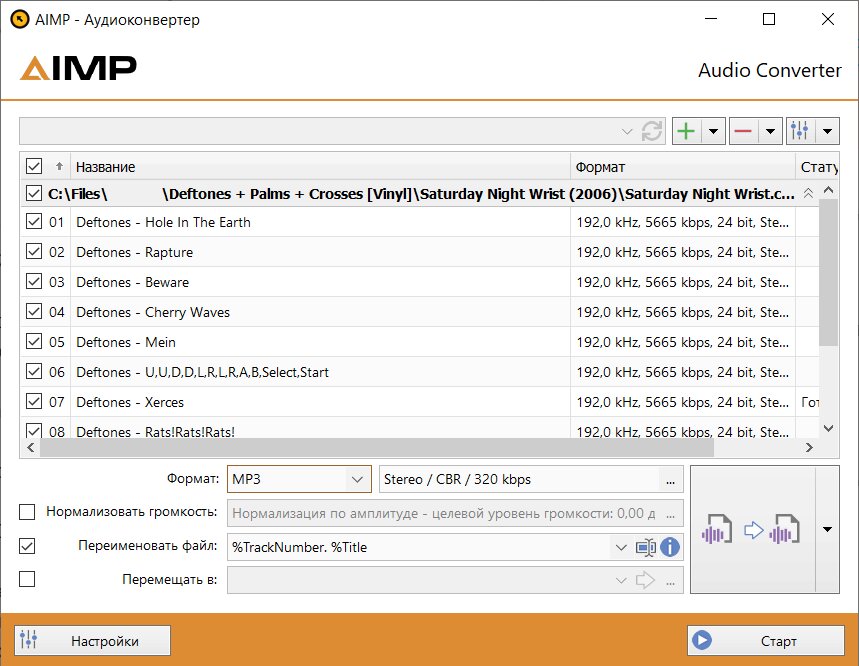Click the rename template editor icon
Image resolution: width=859 pixels, height=666 pixels.
(x=646, y=547)
